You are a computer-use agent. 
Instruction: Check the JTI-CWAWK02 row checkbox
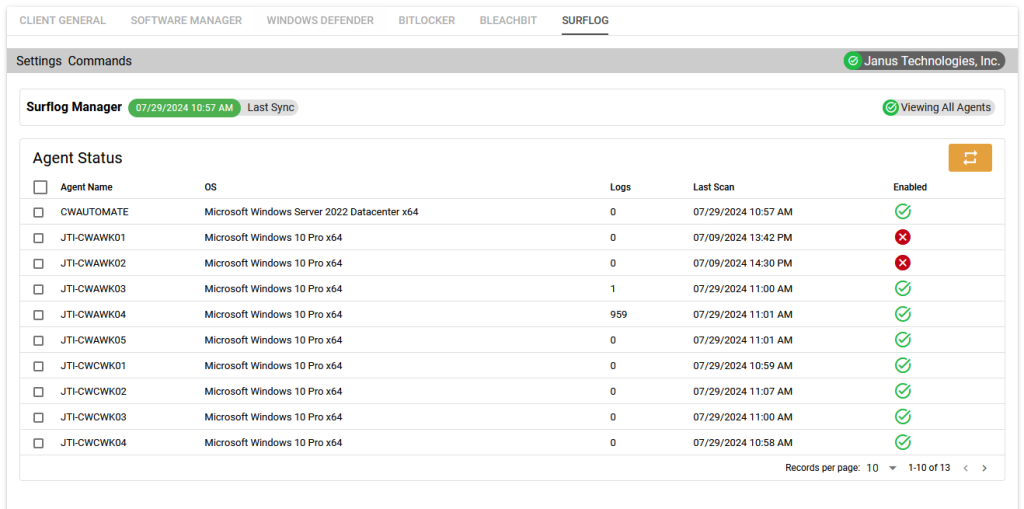point(39,263)
